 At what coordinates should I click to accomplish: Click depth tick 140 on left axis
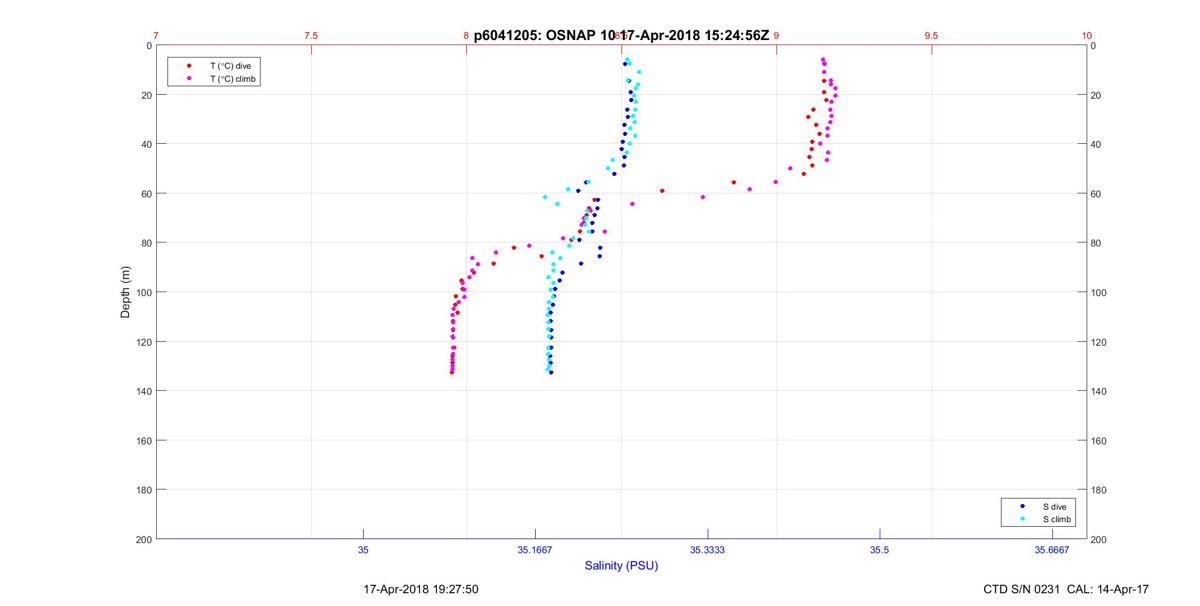(143, 391)
